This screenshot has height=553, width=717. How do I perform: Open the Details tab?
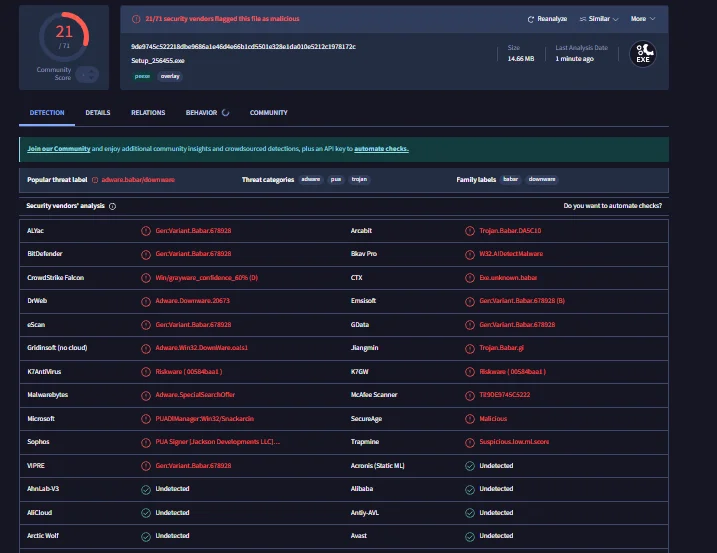tap(98, 113)
